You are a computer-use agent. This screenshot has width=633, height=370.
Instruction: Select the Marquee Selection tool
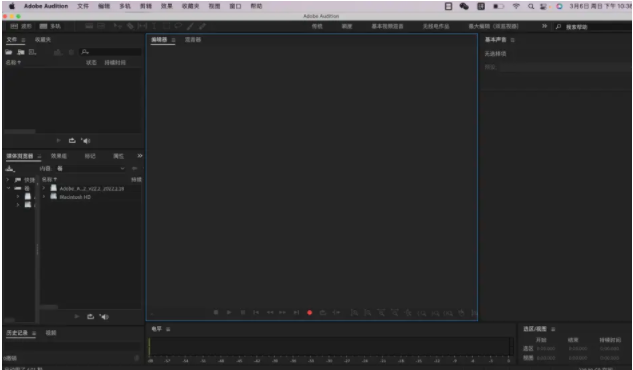click(x=166, y=26)
